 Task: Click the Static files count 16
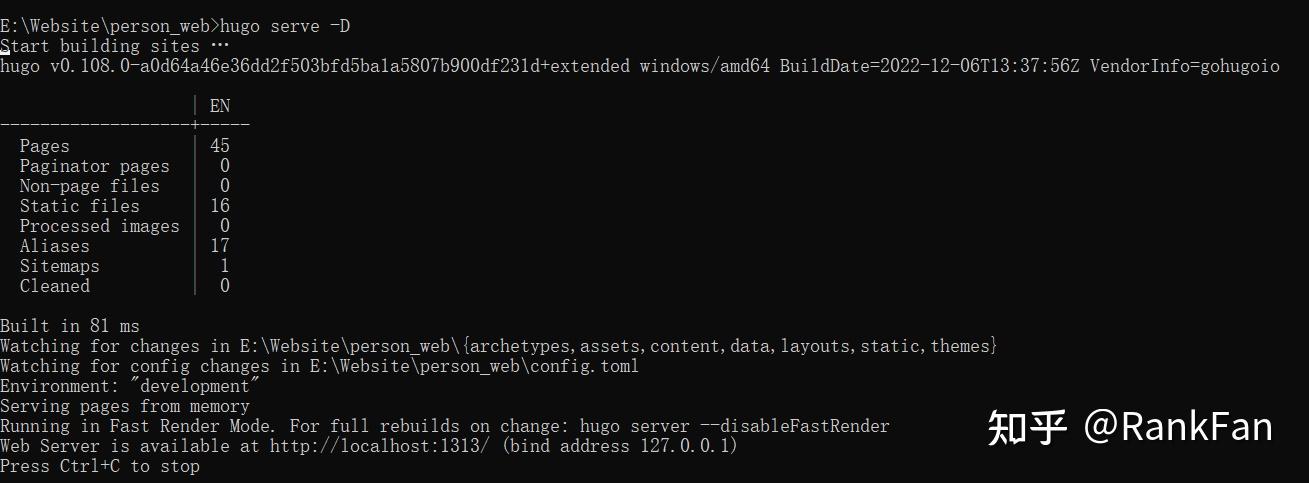click(220, 206)
